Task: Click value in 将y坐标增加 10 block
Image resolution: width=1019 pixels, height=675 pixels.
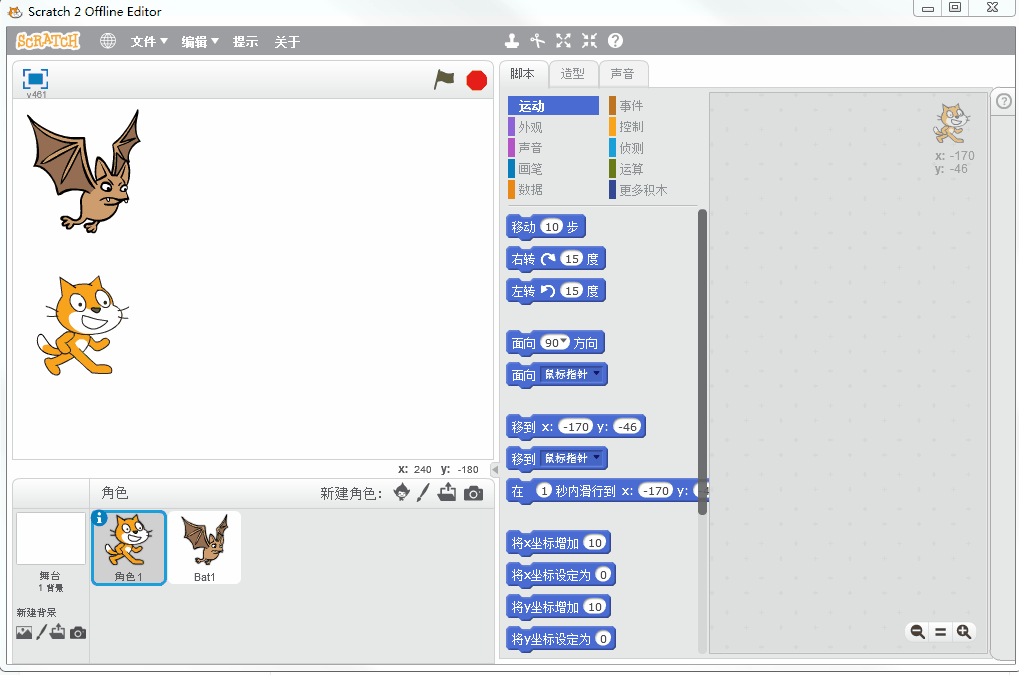Action: (x=595, y=607)
